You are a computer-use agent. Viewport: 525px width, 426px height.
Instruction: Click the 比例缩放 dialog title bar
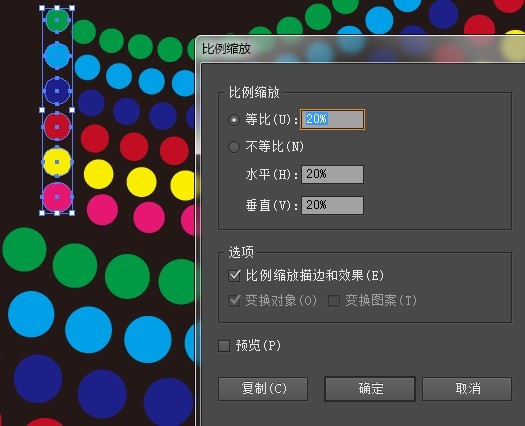pos(360,49)
